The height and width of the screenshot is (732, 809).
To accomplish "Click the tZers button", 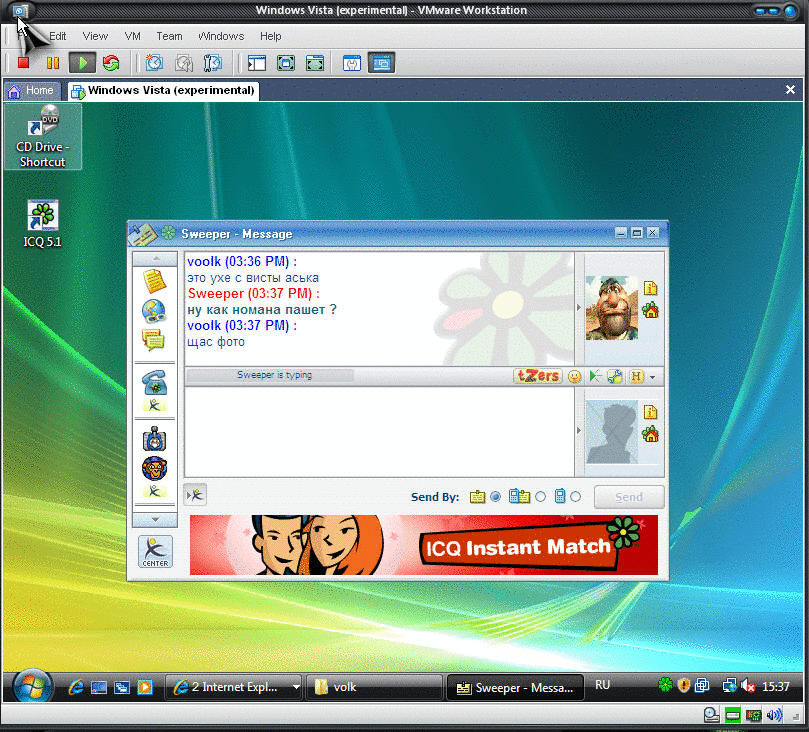I will pos(538,376).
